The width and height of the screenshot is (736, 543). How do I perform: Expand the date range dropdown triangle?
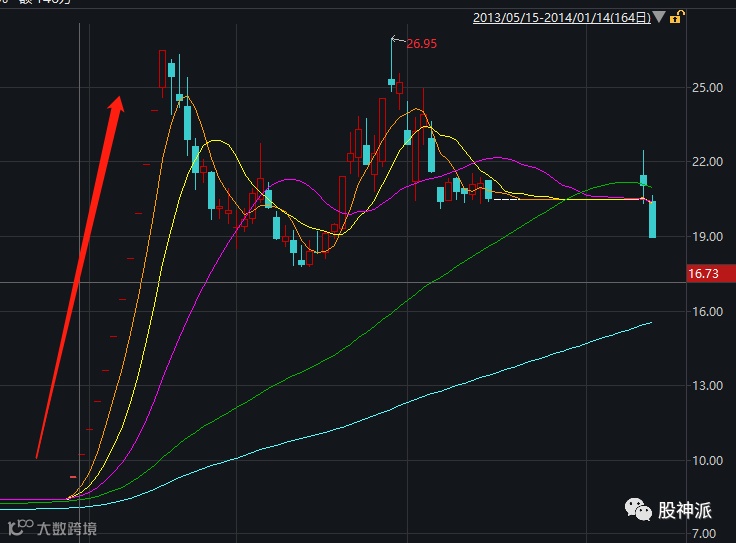pos(659,17)
